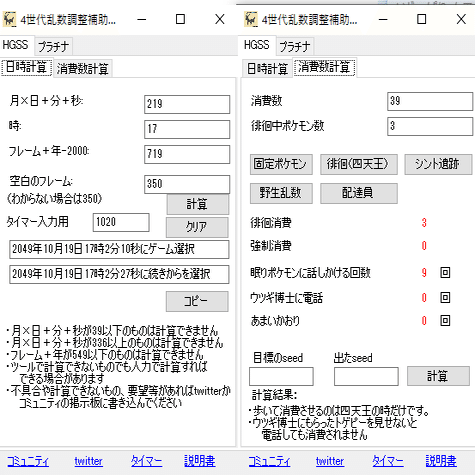Click the 配達員 button
This screenshot has width=475, height=475.
(359, 193)
